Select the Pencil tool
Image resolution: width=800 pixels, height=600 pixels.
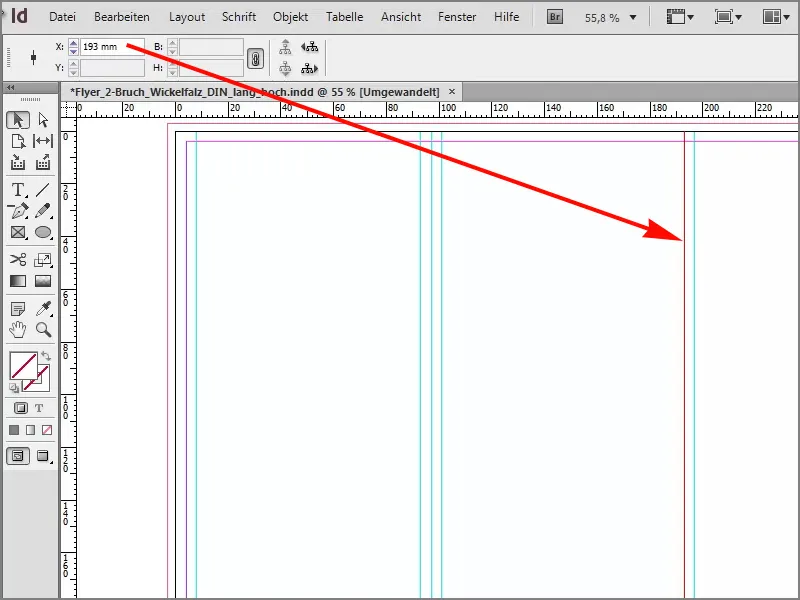[43, 211]
